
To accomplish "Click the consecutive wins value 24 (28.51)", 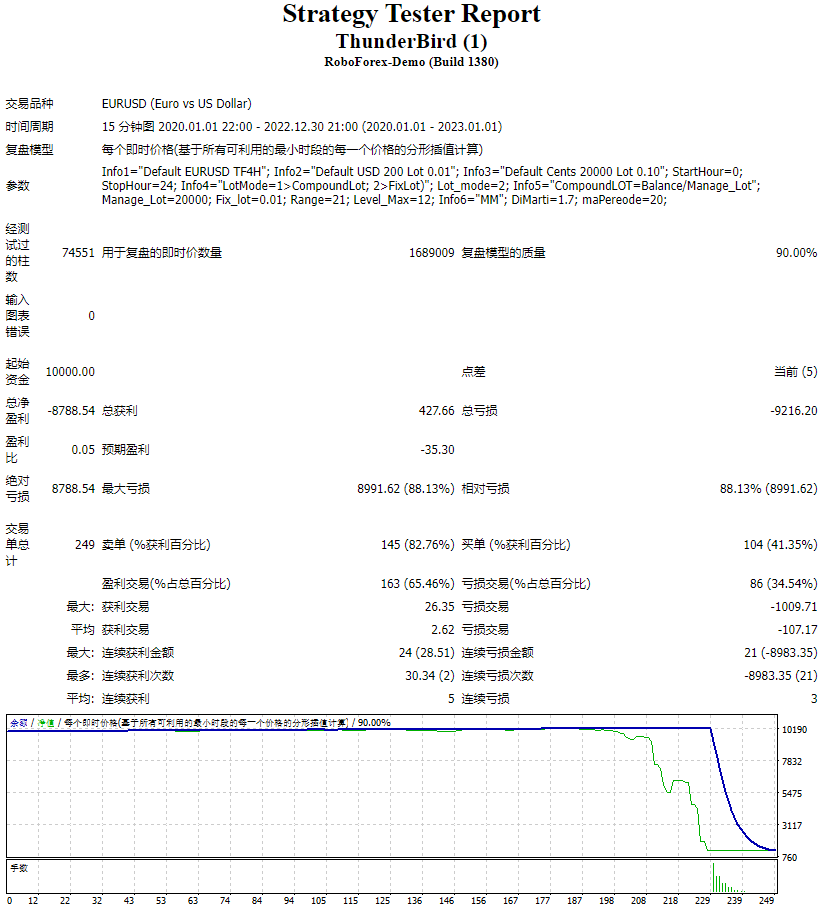I will tap(426, 652).
